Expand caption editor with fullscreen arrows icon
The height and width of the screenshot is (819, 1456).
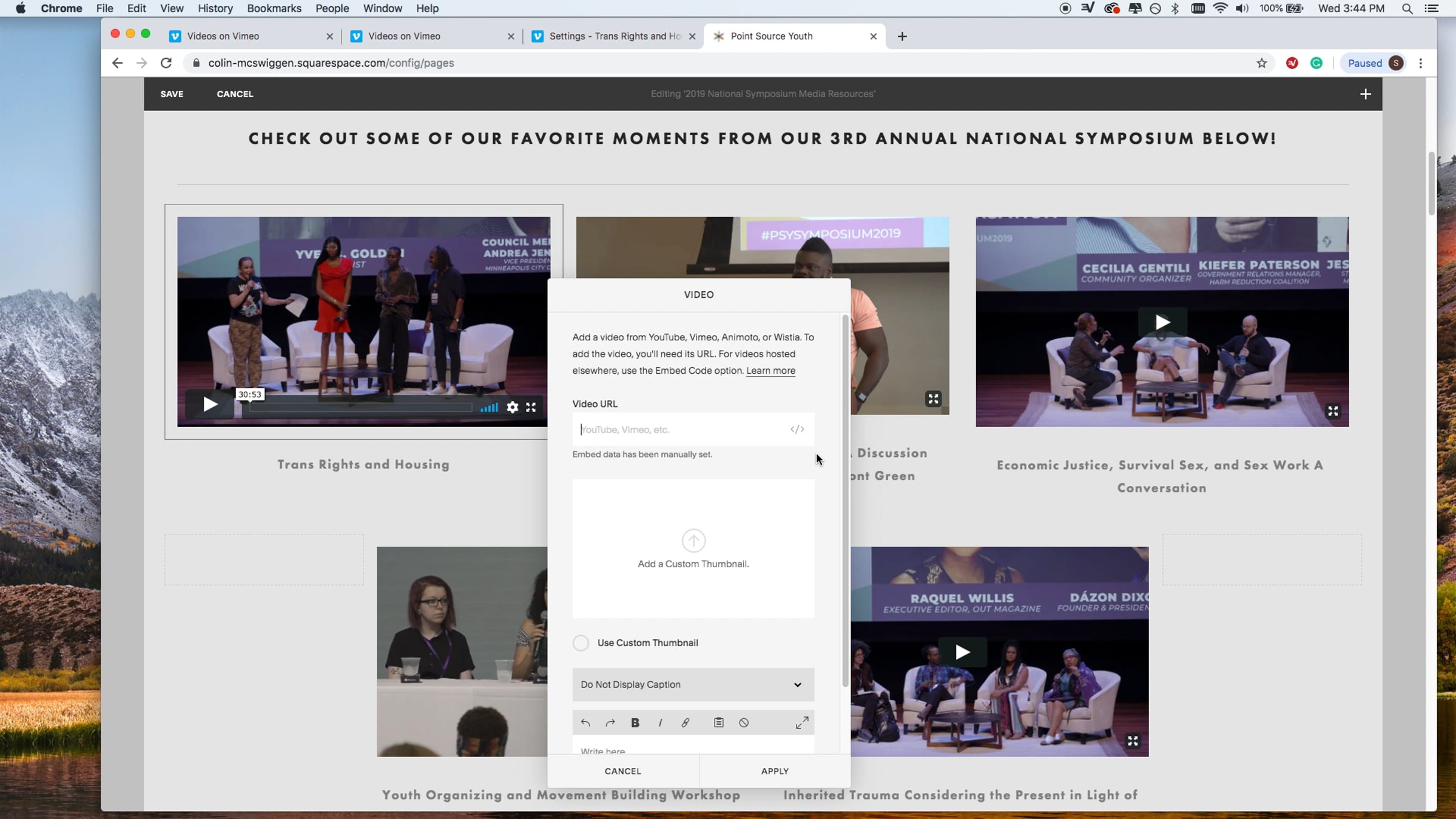(802, 723)
